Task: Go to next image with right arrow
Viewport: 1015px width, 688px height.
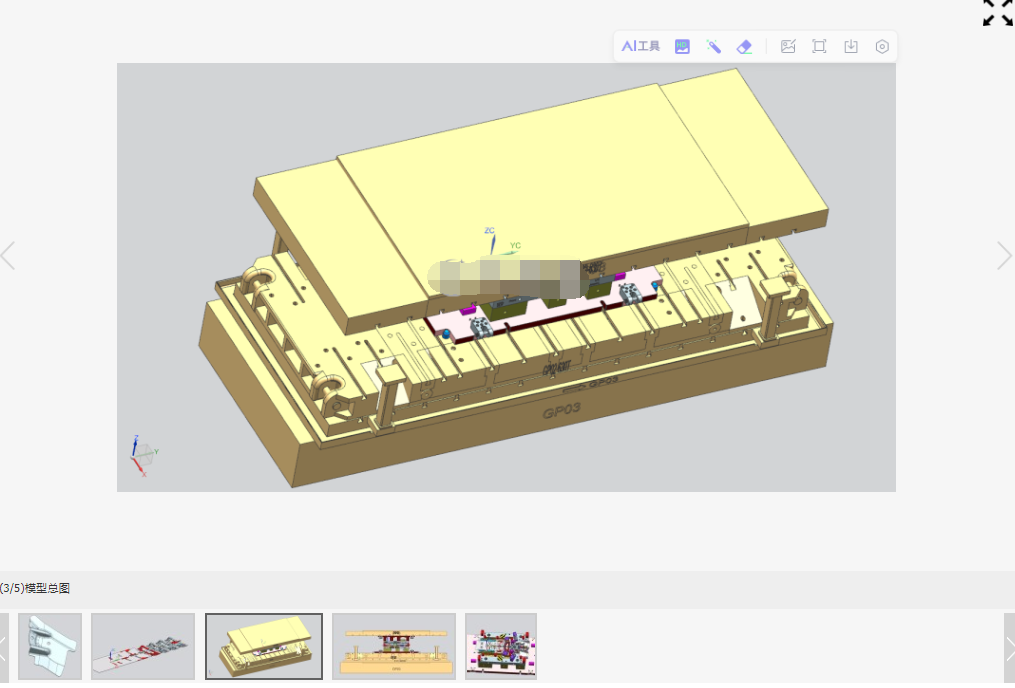Action: tap(1004, 256)
